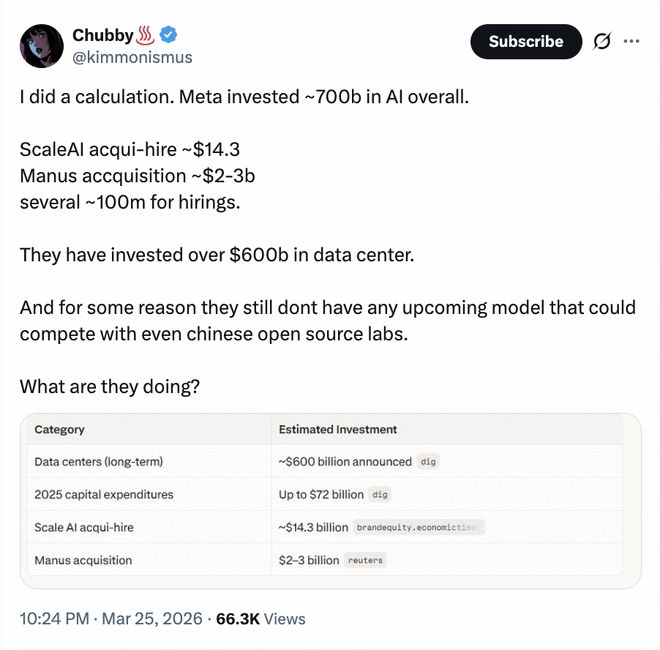Open the brandequity.economictimes source chip
The height and width of the screenshot is (650, 660).
(419, 528)
